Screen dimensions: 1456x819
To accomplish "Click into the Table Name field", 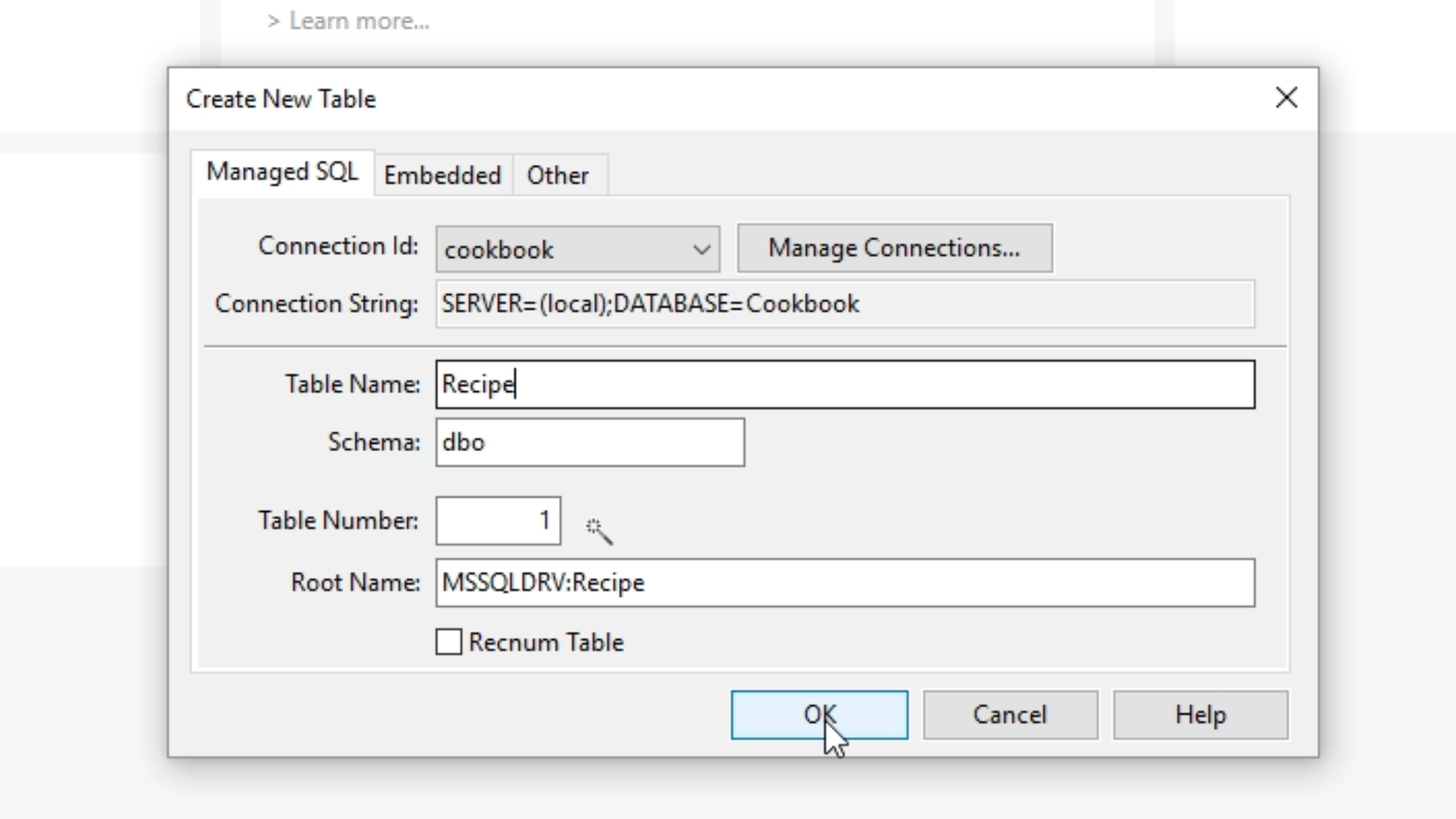I will click(x=845, y=384).
